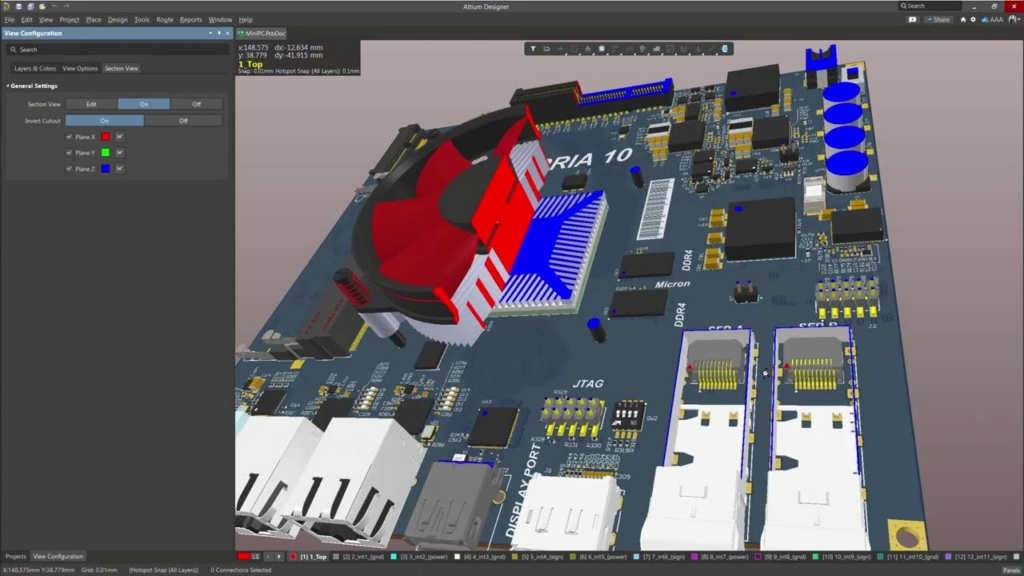Image resolution: width=1024 pixels, height=576 pixels.
Task: Click the selection filter icon in the active bar
Action: pos(533,48)
